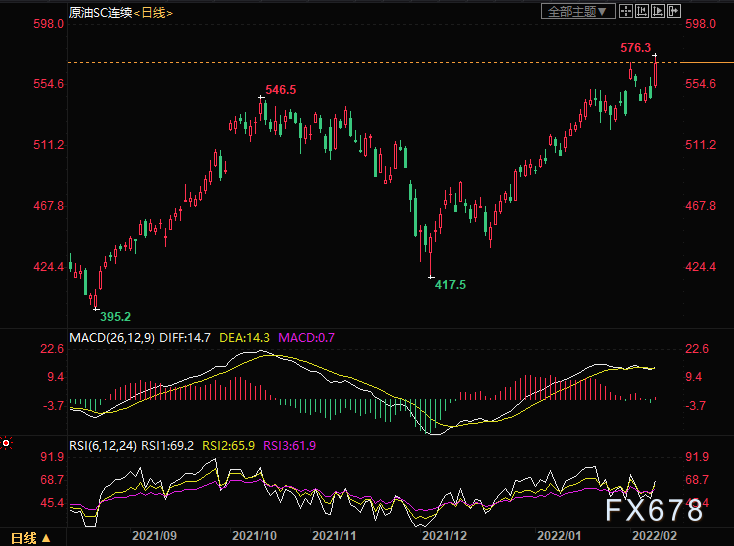The image size is (734, 546).
Task: Click the right axis 598.0 price
Action: [700, 24]
